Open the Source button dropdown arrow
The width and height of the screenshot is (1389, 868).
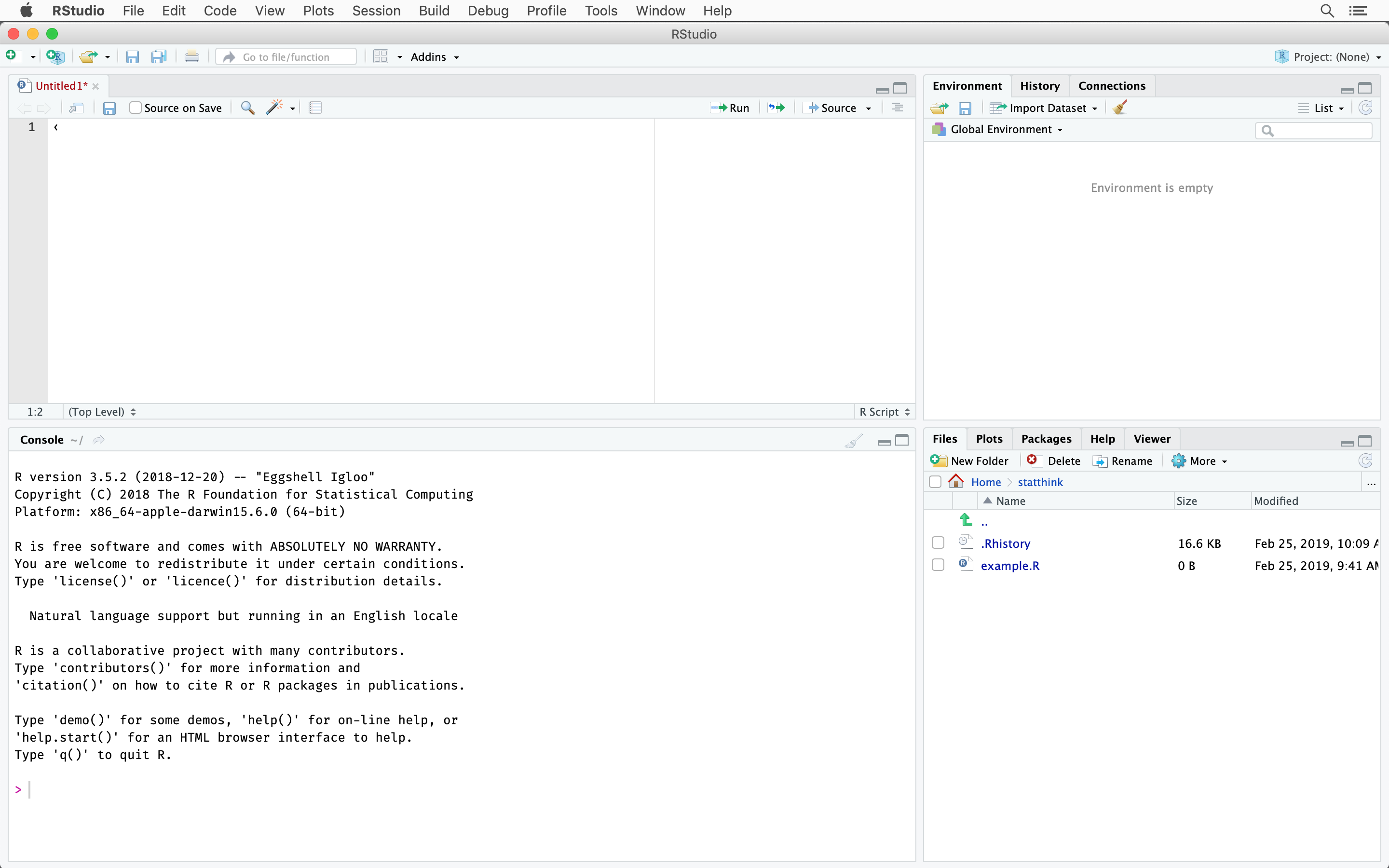pyautogui.click(x=869, y=108)
